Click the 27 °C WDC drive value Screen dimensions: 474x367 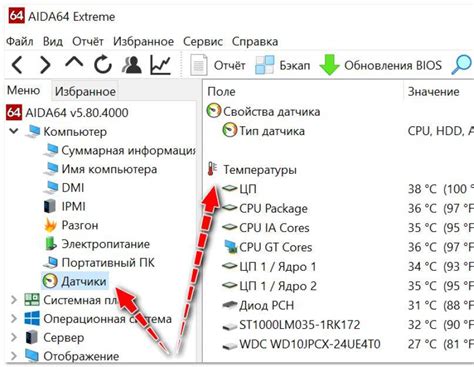[422, 344]
